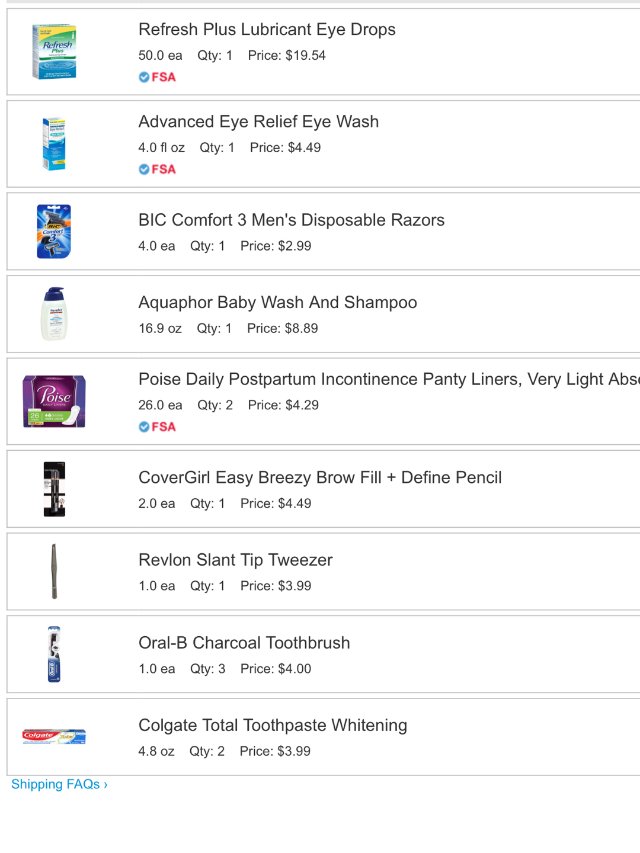Click the Poise panty liners package image

[54, 401]
